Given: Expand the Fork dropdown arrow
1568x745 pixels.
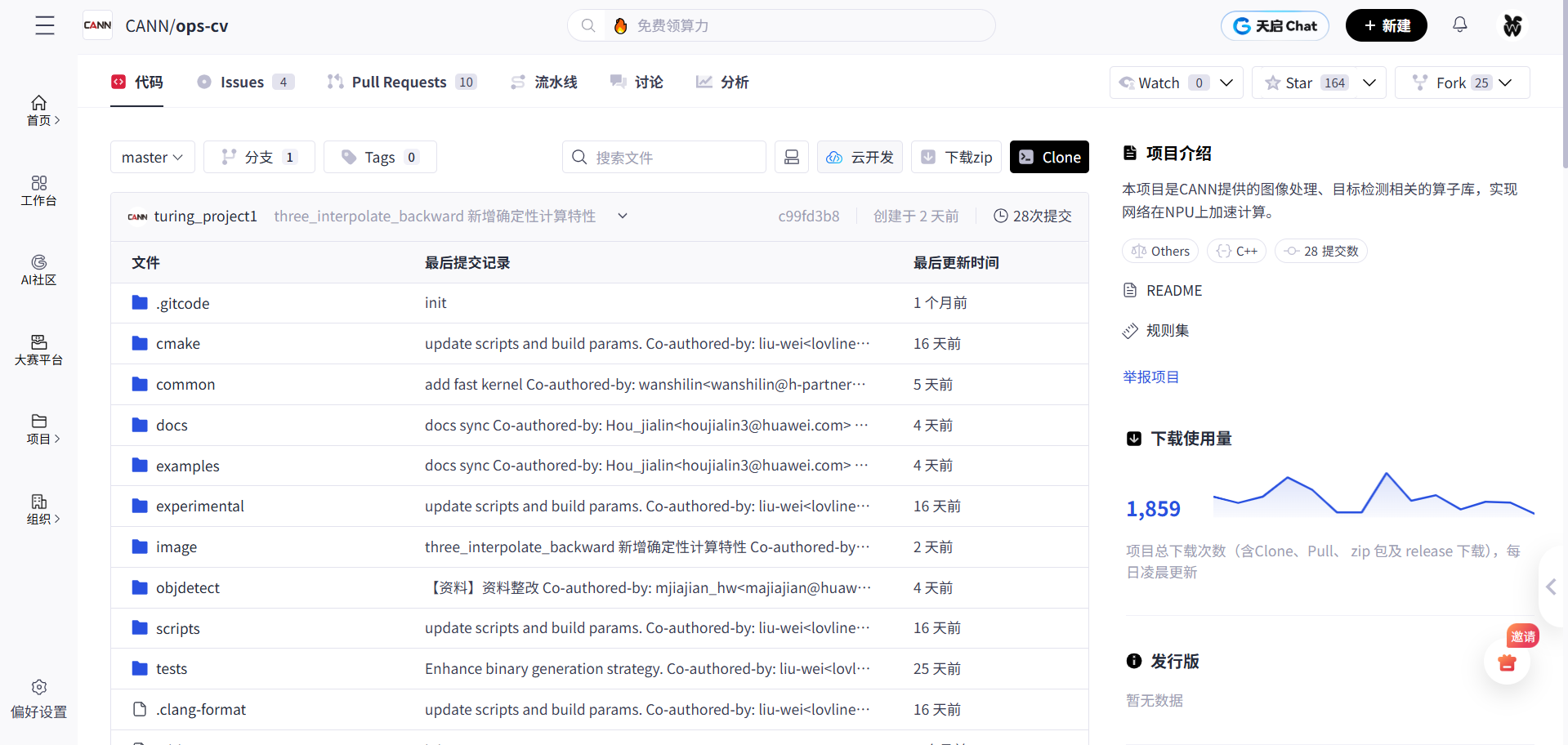Looking at the screenshot, I should (1506, 83).
